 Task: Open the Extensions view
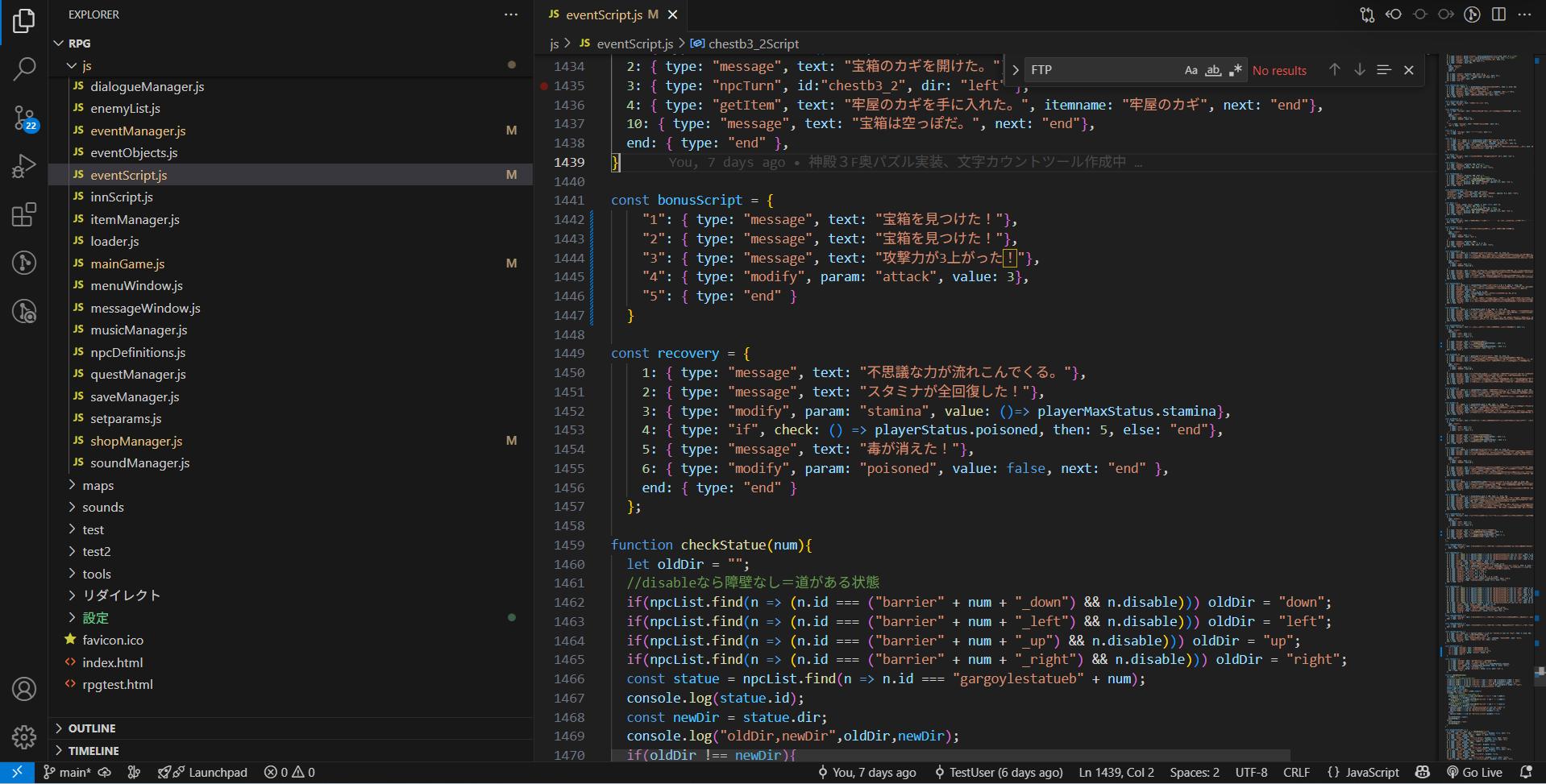(x=24, y=214)
